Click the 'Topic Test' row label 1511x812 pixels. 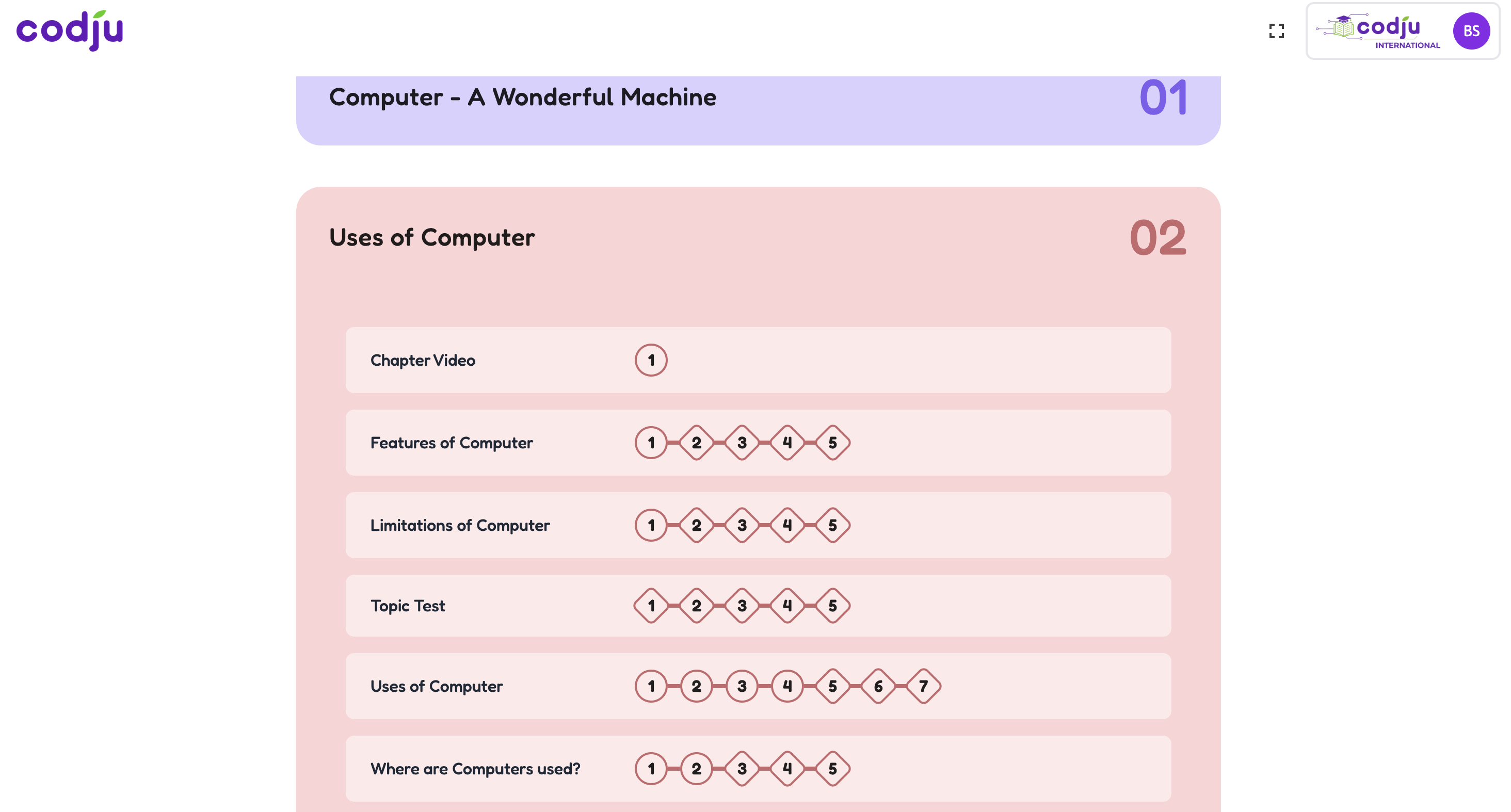(x=407, y=606)
